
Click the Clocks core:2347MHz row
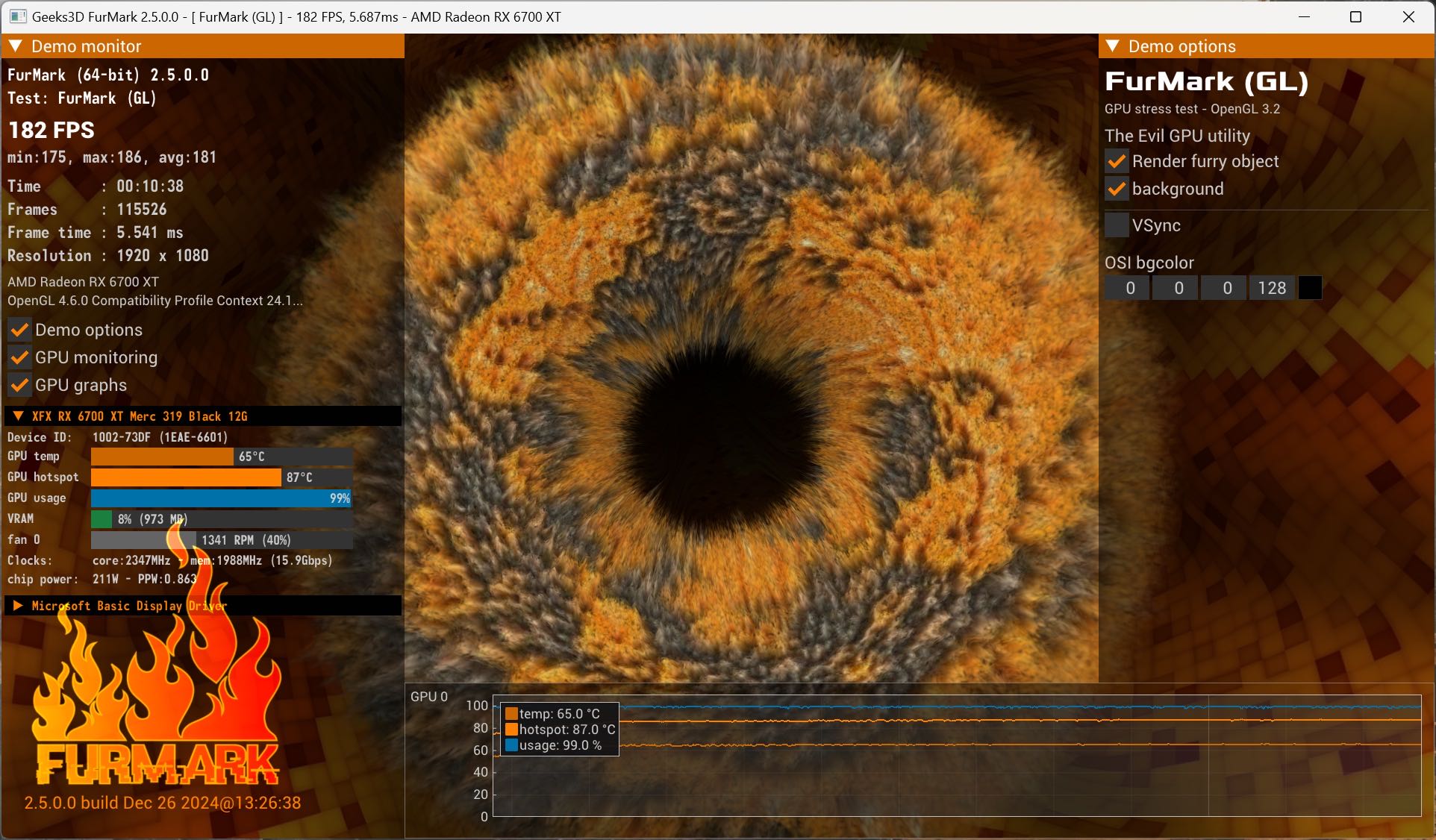[170, 560]
